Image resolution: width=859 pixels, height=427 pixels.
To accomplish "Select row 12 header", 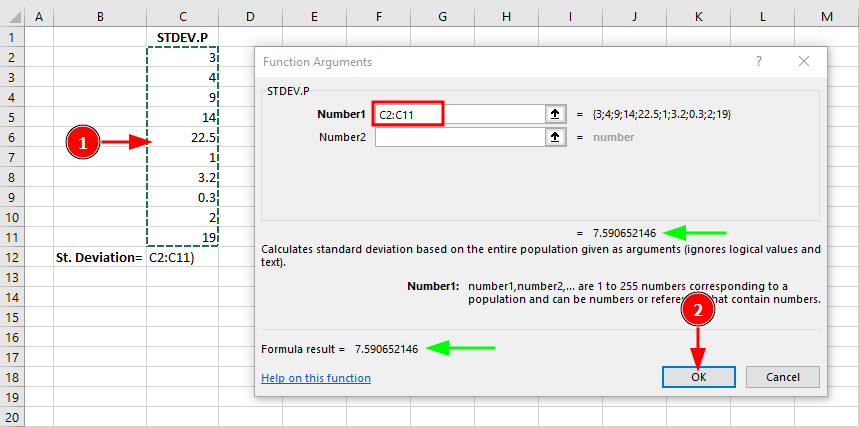I will pos(12,257).
